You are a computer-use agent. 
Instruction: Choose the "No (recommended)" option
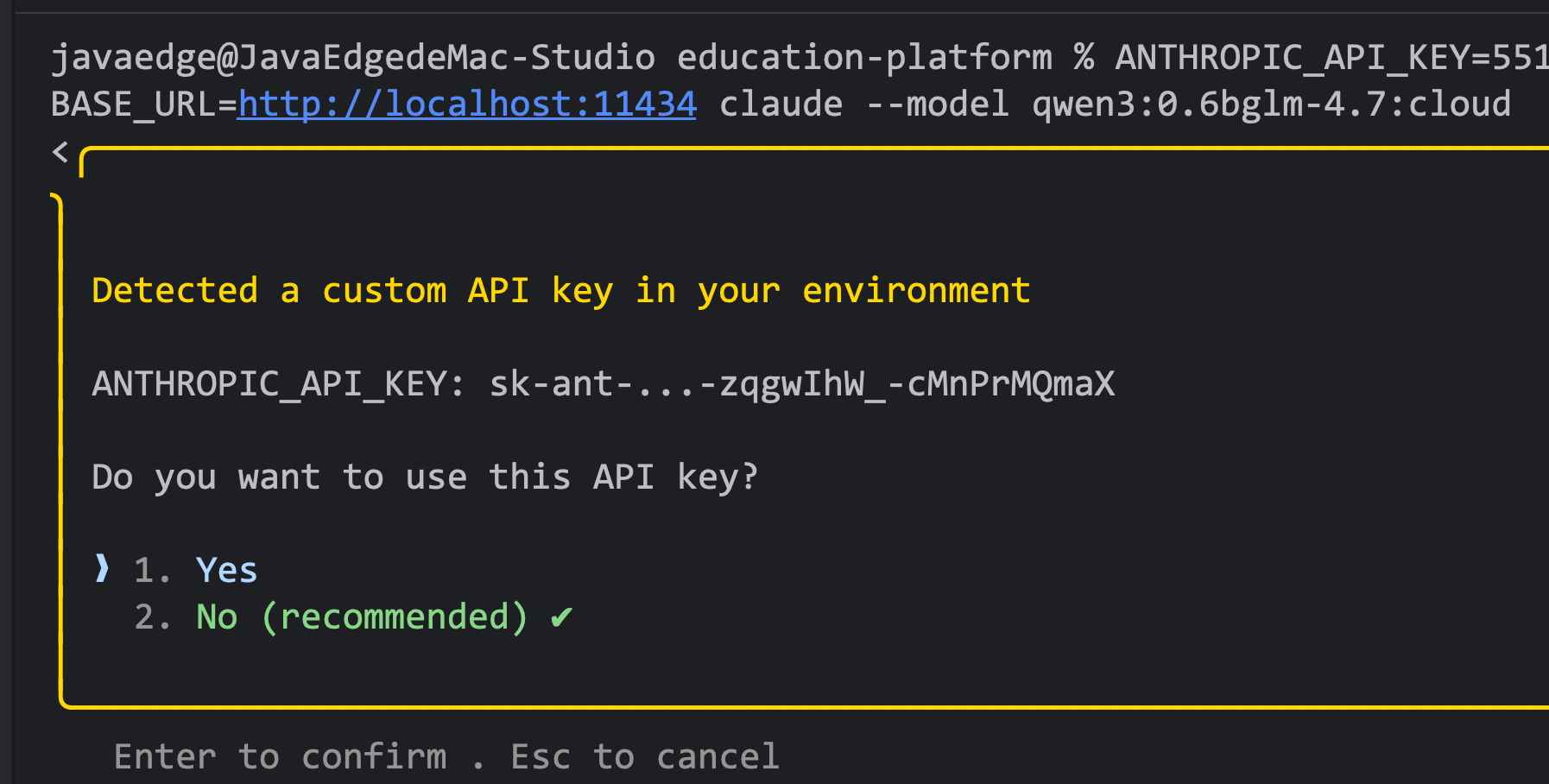361,617
